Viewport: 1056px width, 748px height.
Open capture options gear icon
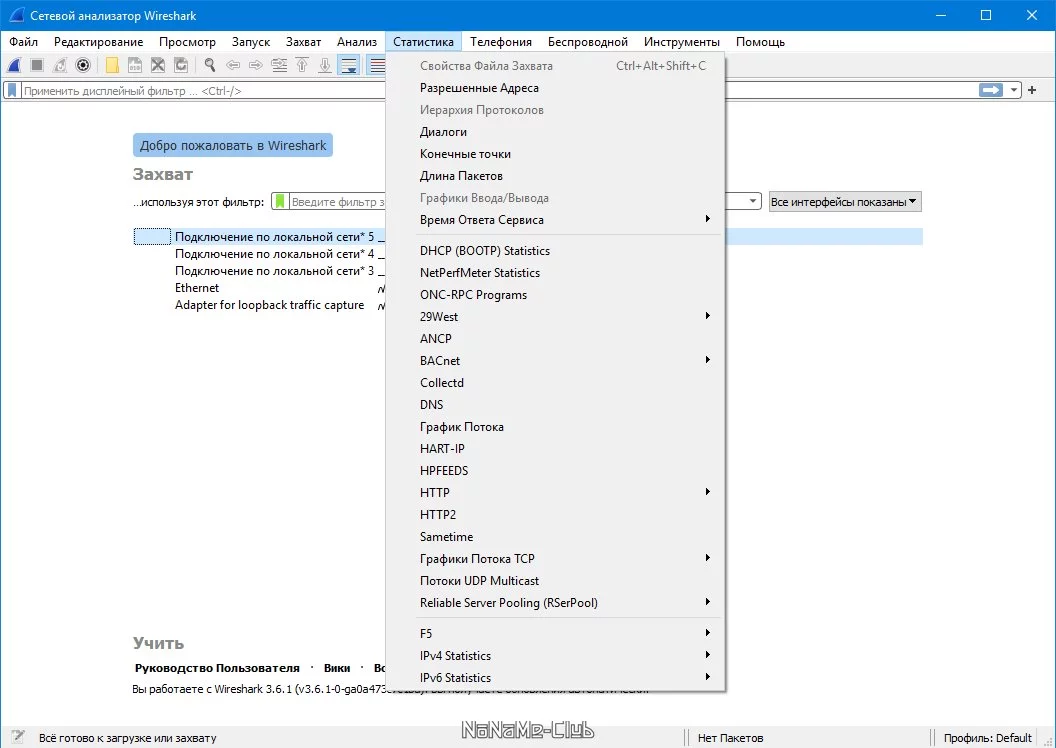pos(83,65)
